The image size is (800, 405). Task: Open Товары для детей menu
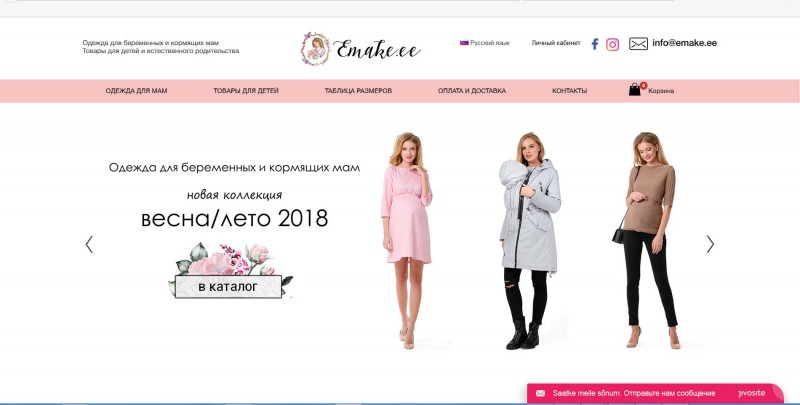tap(246, 91)
